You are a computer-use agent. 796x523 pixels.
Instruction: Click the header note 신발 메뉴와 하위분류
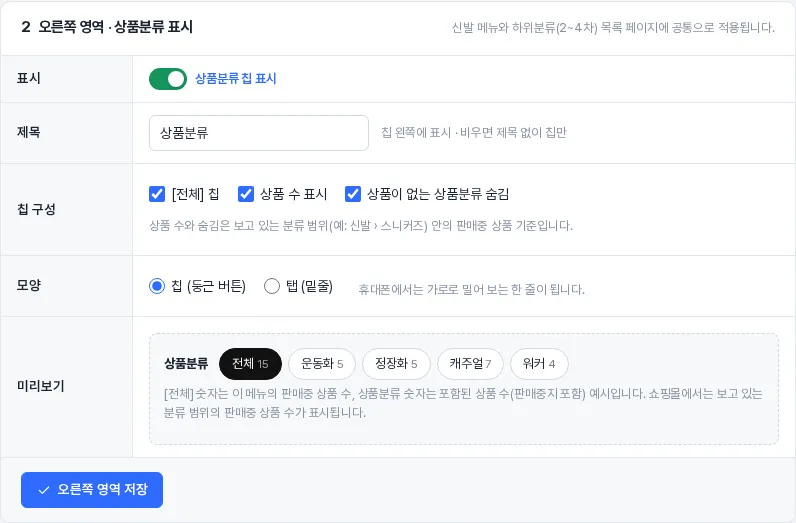coord(613,27)
